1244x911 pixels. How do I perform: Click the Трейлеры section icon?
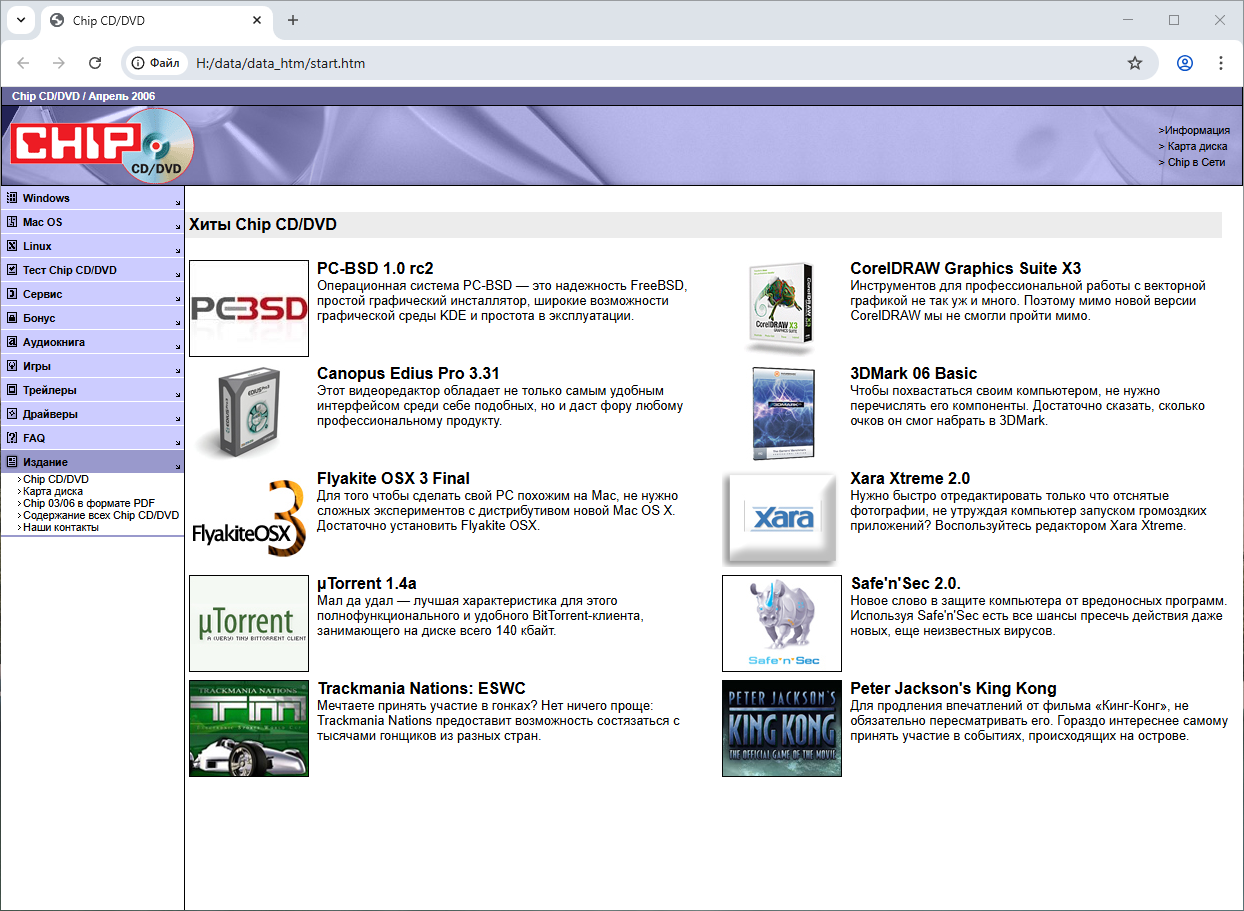(x=13, y=390)
